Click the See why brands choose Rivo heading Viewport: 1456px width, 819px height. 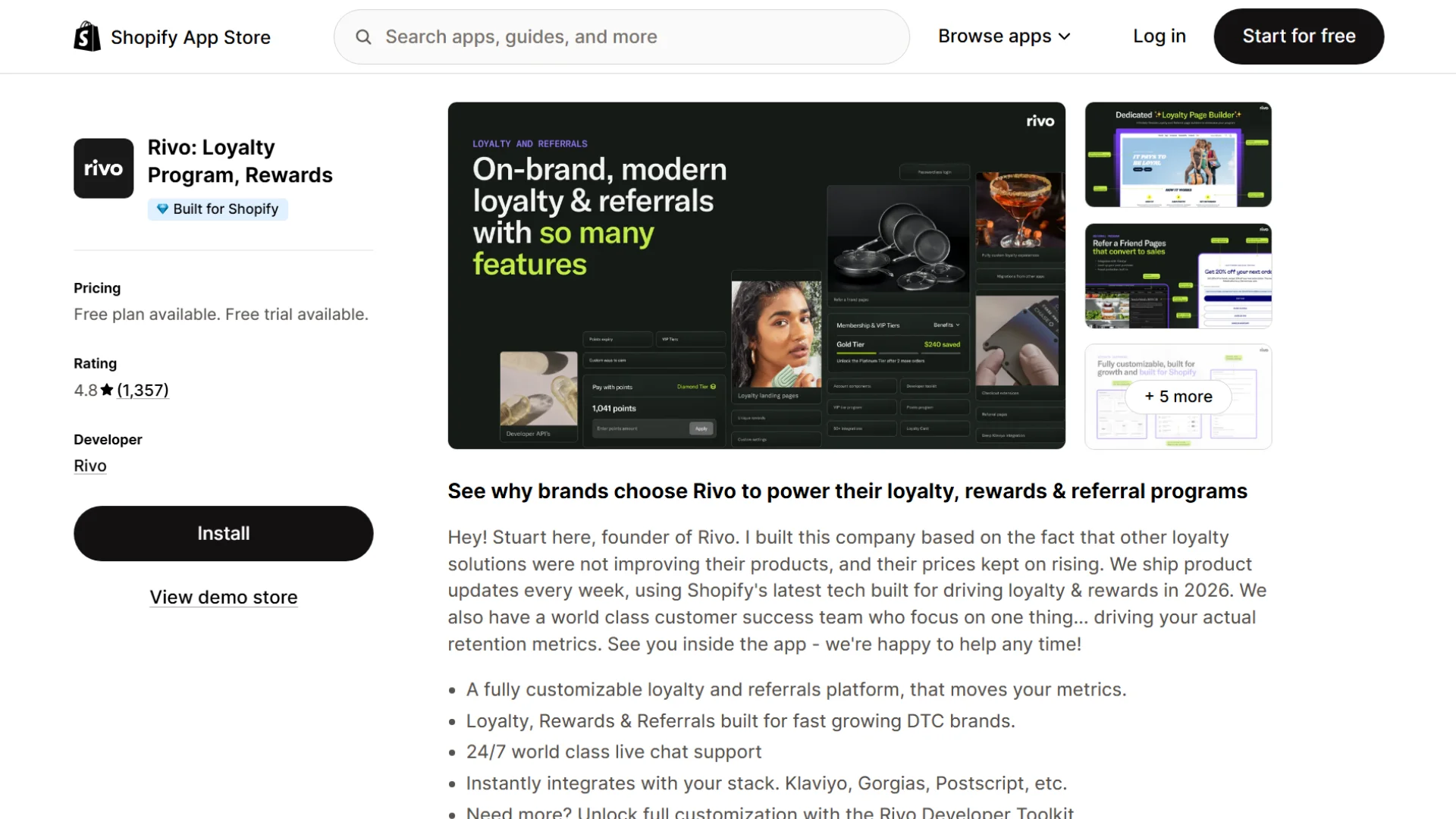(x=848, y=491)
